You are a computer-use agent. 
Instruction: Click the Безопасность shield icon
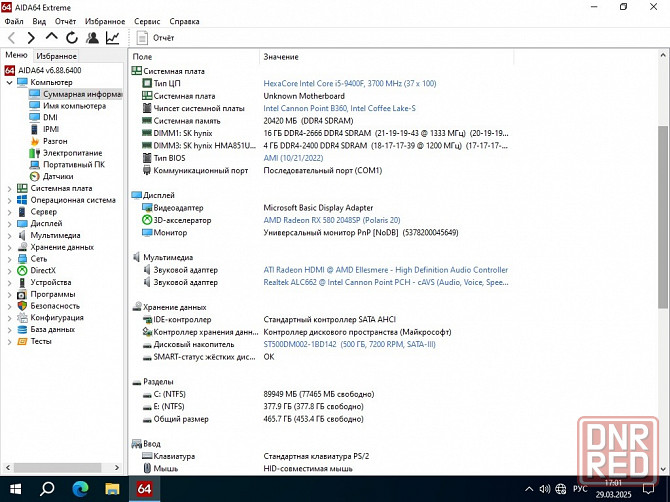(x=22, y=306)
